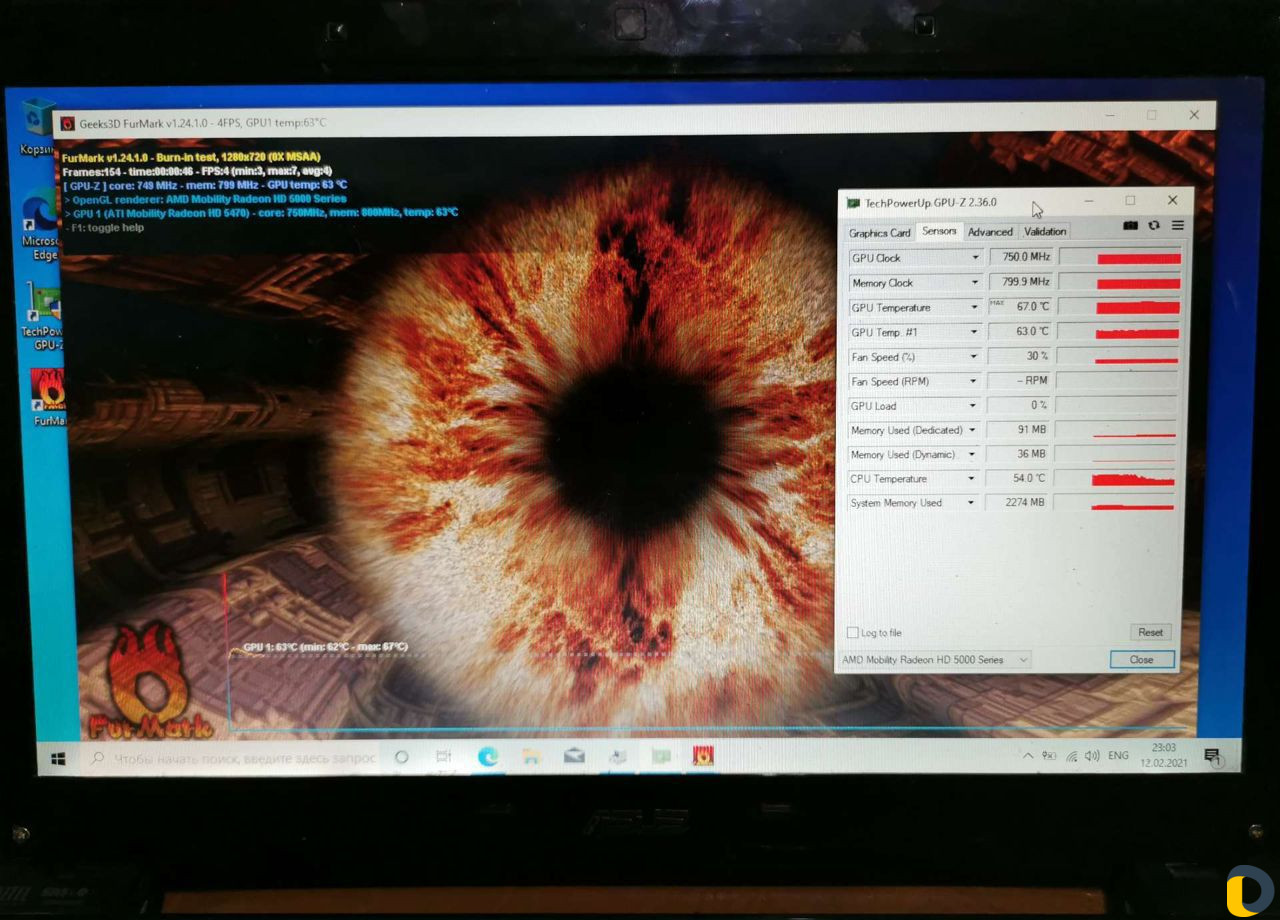Click the GPU Clock history graph
This screenshot has width=1280, height=920.
click(1121, 258)
